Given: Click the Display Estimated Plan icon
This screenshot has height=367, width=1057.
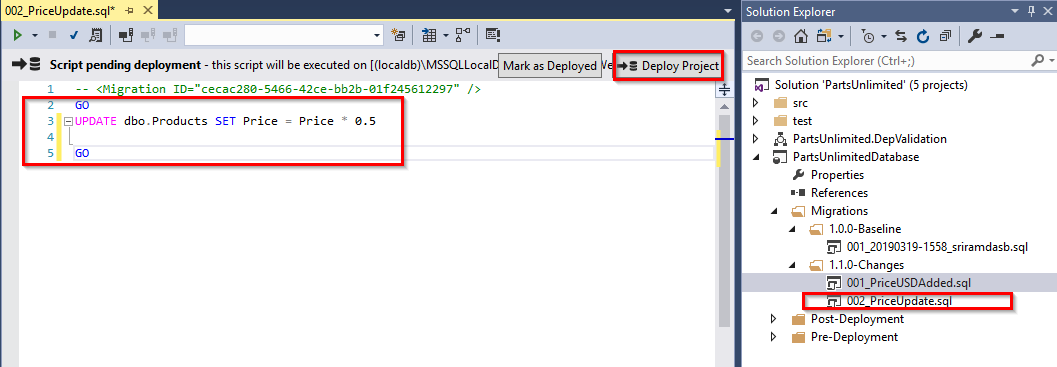Looking at the screenshot, I should click(95, 34).
